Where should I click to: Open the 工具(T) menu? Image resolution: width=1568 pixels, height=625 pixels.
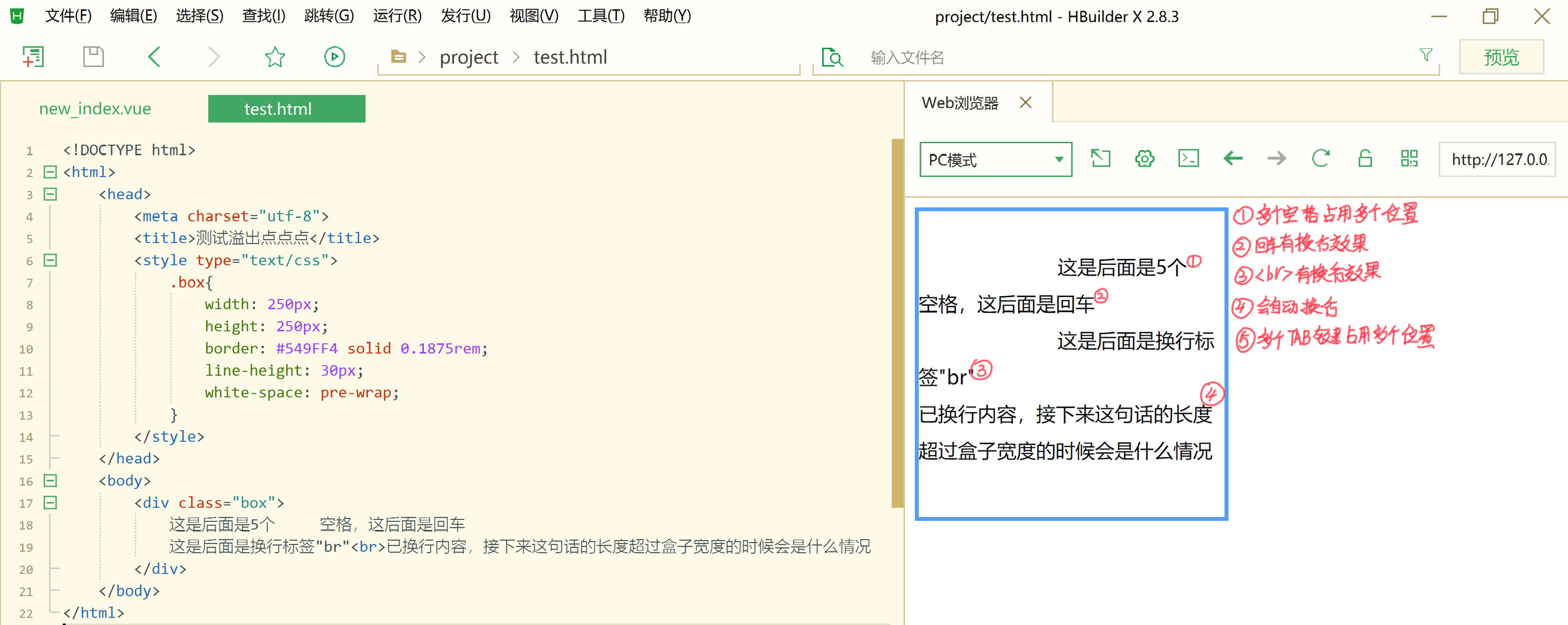tap(601, 16)
